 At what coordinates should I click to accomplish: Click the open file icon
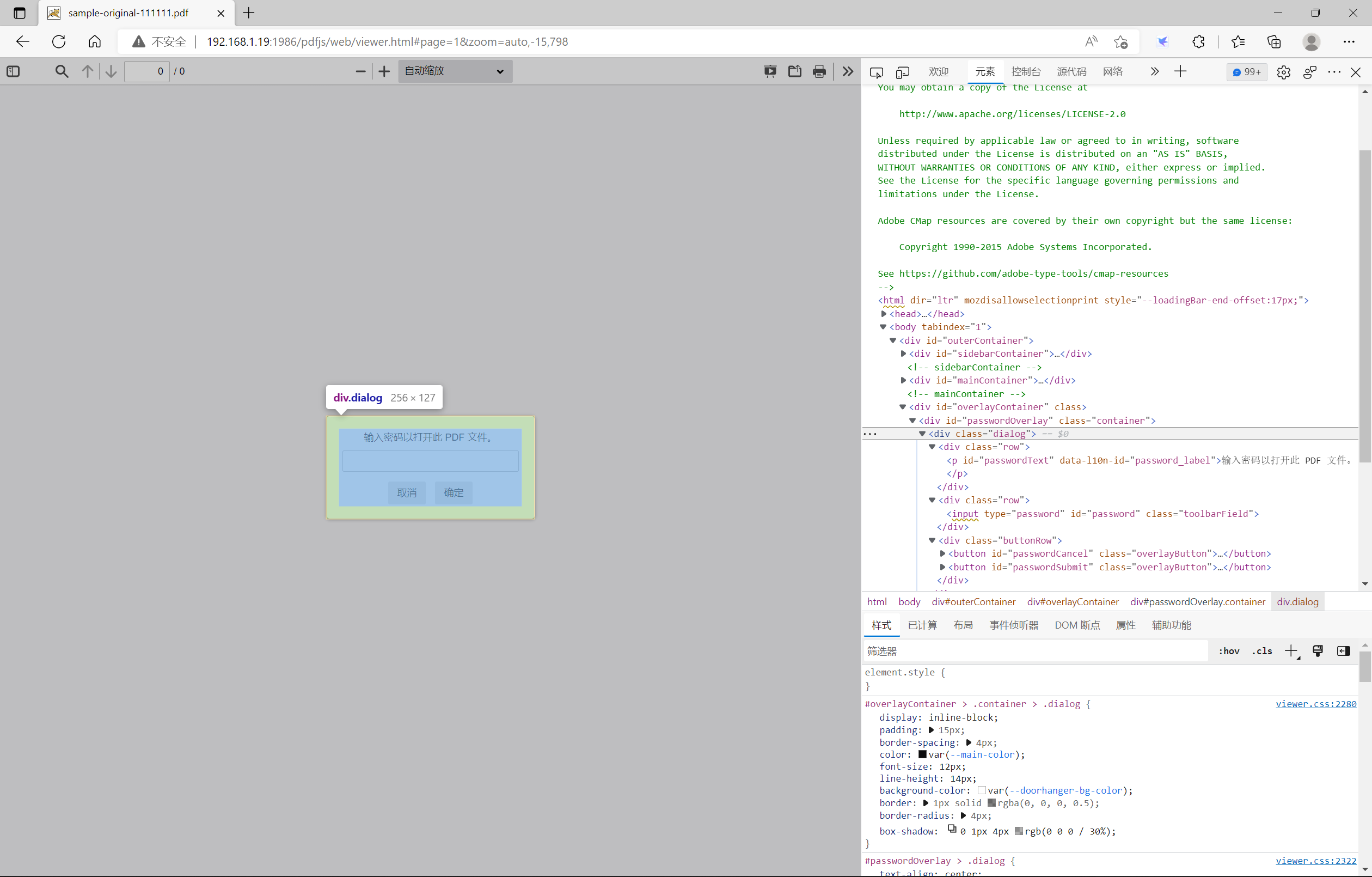click(x=794, y=71)
